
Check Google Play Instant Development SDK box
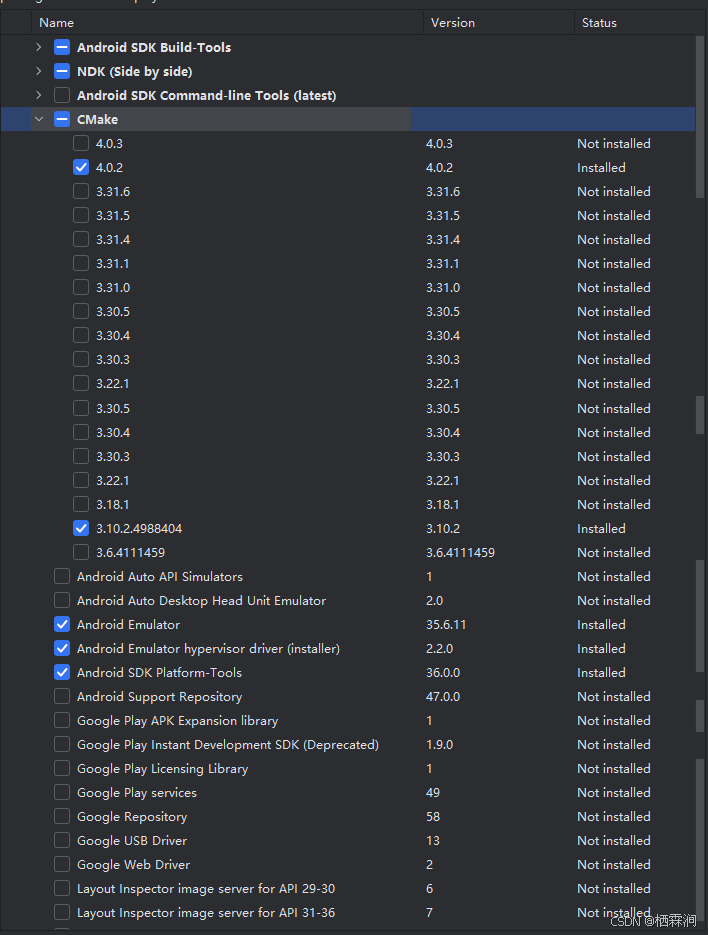[62, 744]
